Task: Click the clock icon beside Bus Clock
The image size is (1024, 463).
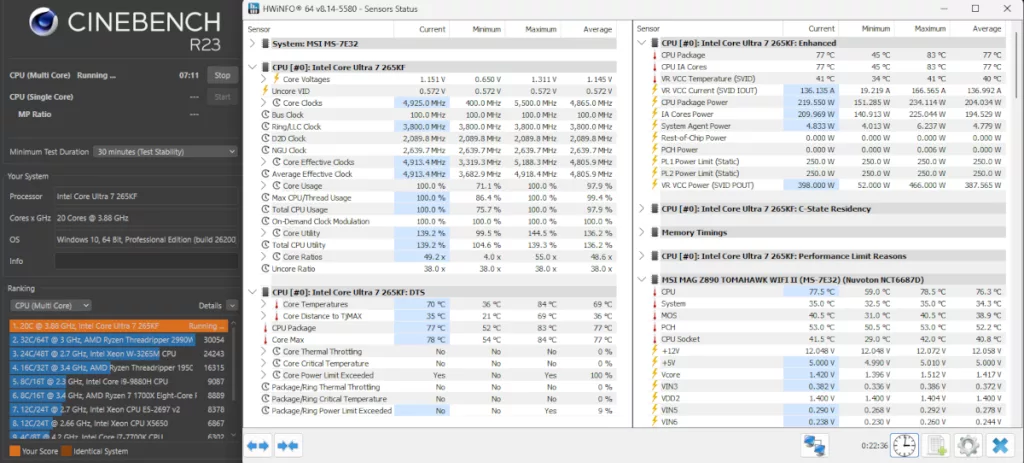Action: click(265, 115)
